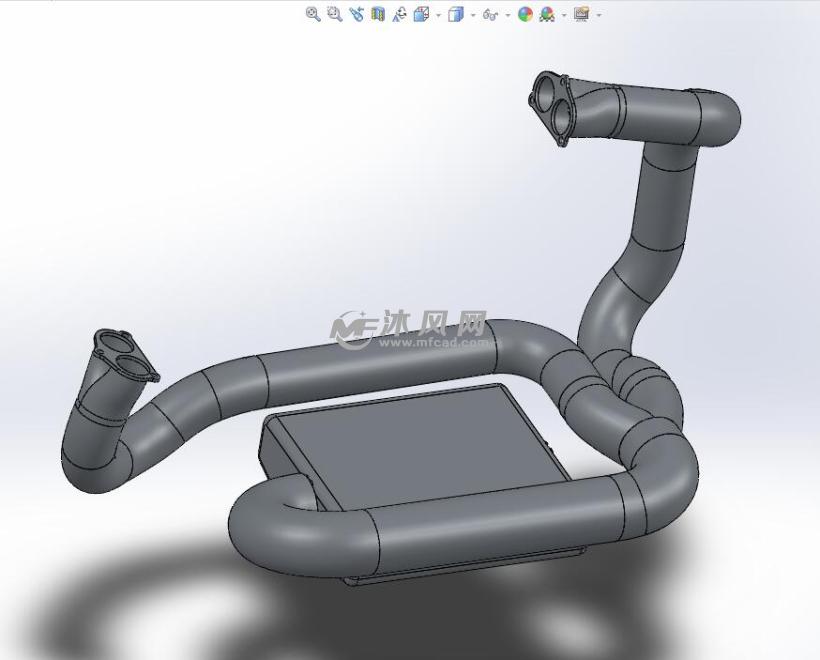The width and height of the screenshot is (820, 660).
Task: Click the View Orientation cube icon
Action: pyautogui.click(x=423, y=13)
